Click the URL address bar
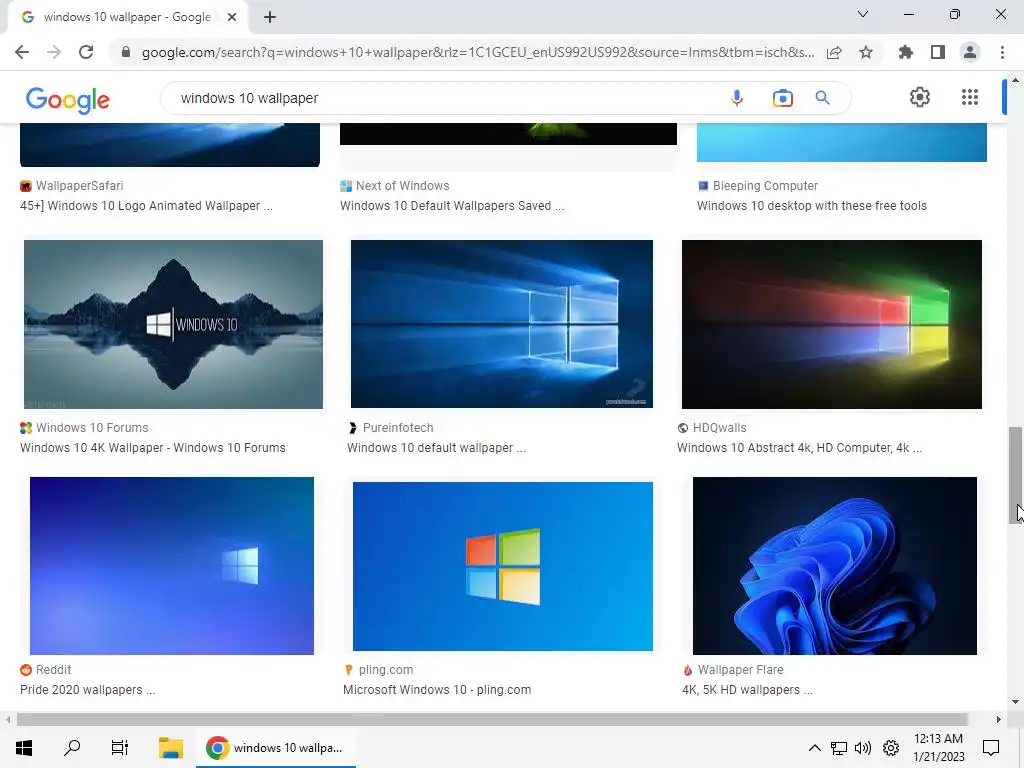The width and height of the screenshot is (1024, 768). point(478,52)
